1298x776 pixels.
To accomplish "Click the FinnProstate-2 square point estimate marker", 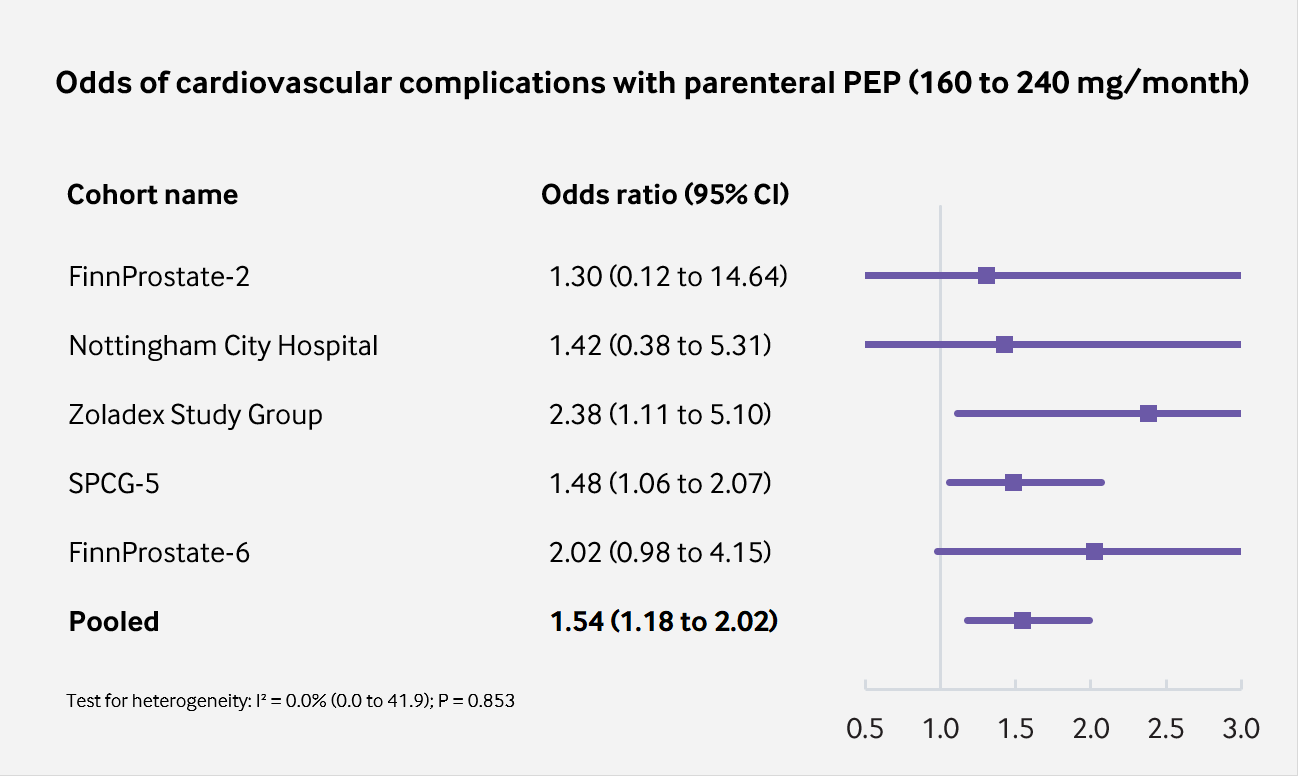I will (x=986, y=276).
